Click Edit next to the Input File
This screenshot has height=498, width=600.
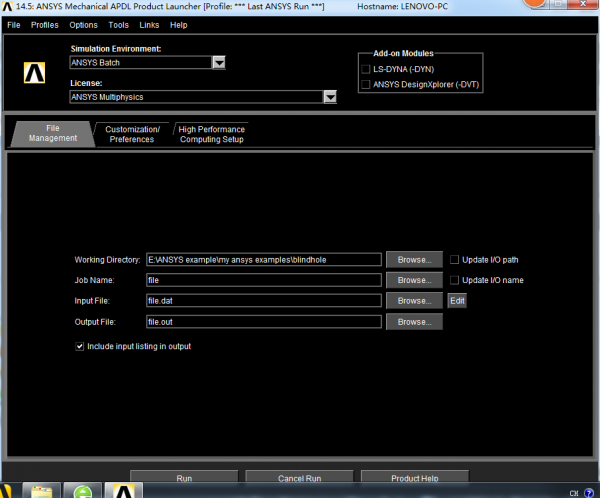click(457, 301)
